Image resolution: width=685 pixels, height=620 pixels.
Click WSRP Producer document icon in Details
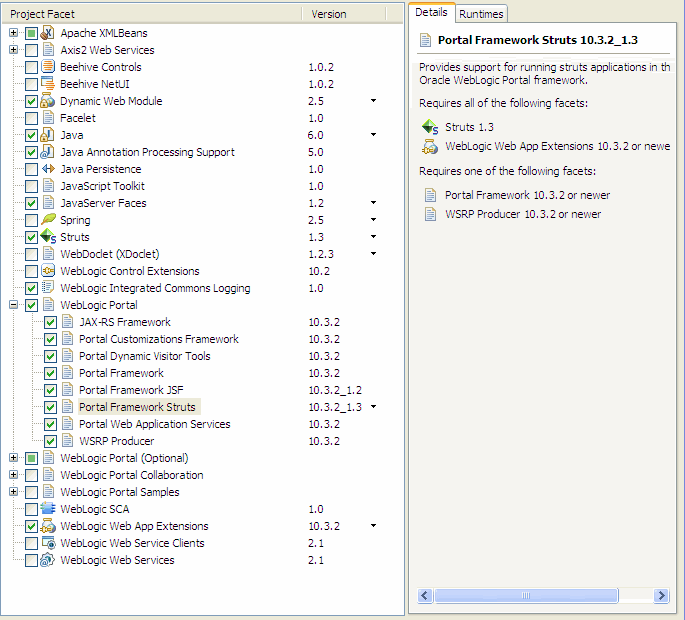pos(430,214)
